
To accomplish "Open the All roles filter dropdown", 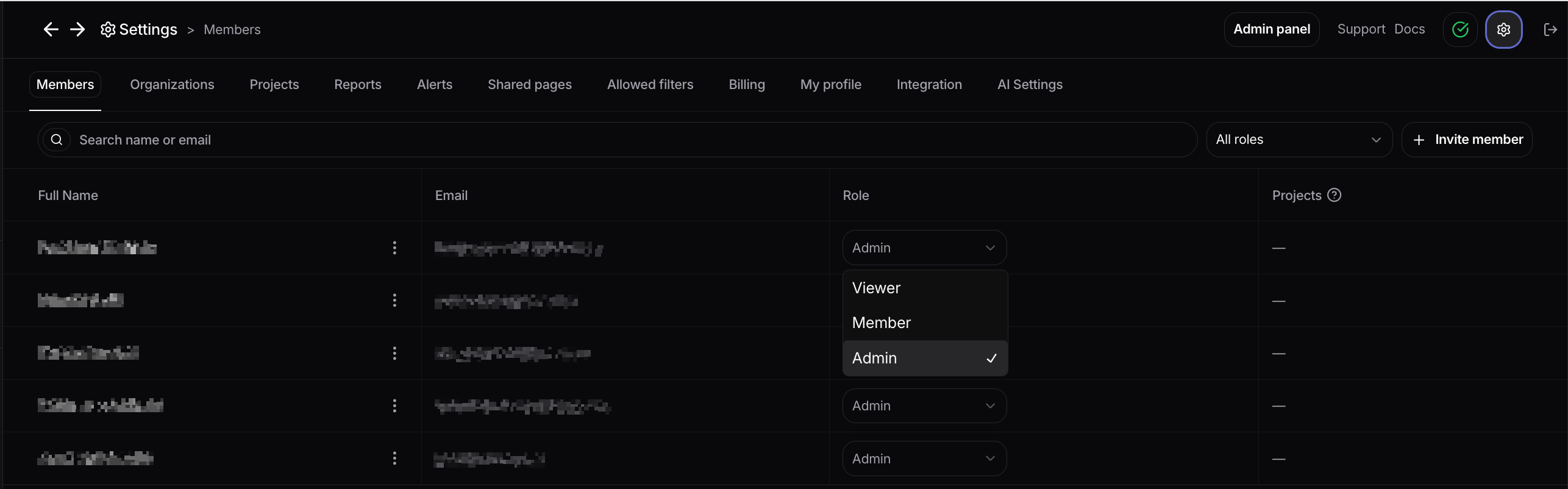I will coord(1299,140).
